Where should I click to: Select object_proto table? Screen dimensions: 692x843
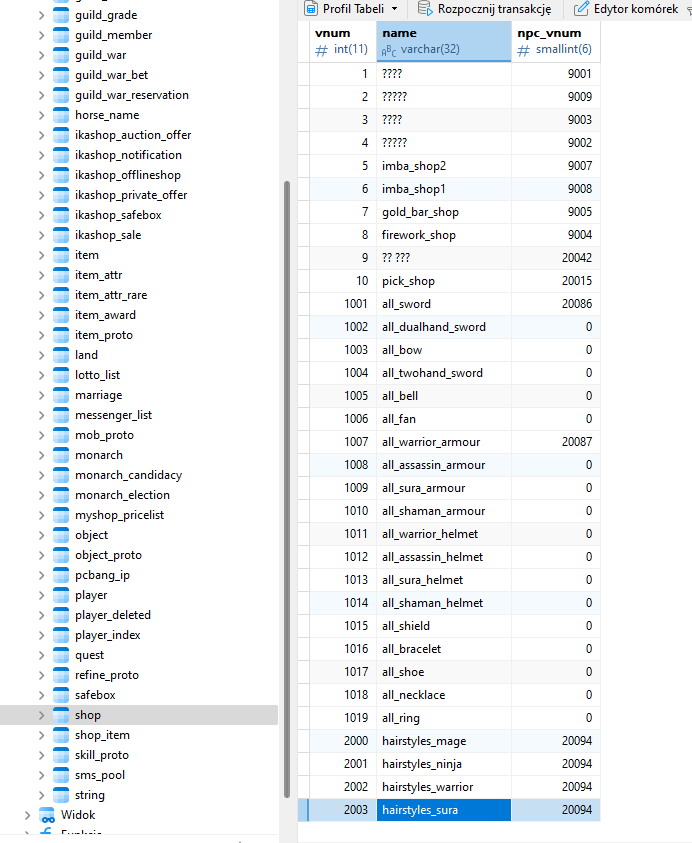108,555
